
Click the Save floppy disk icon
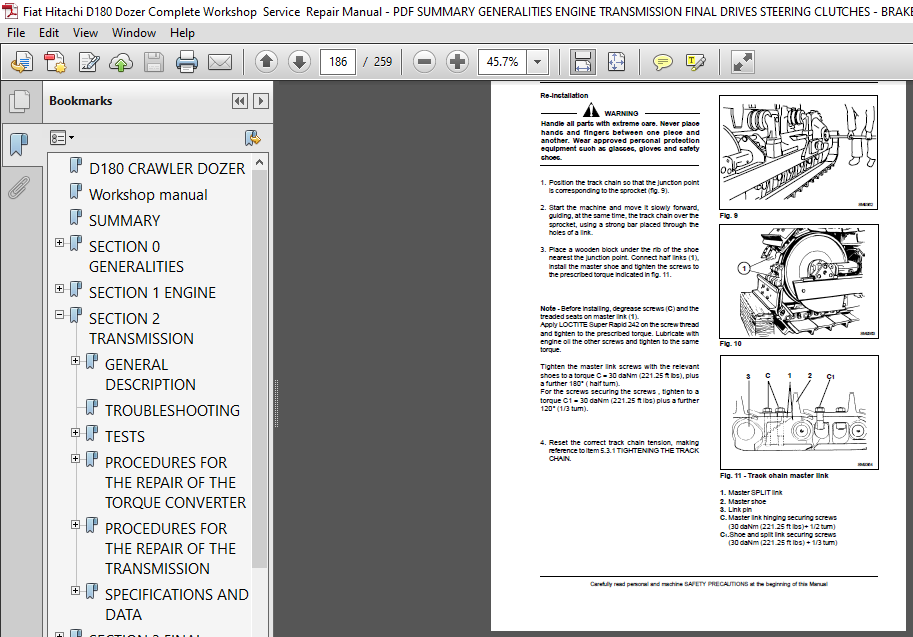[154, 62]
